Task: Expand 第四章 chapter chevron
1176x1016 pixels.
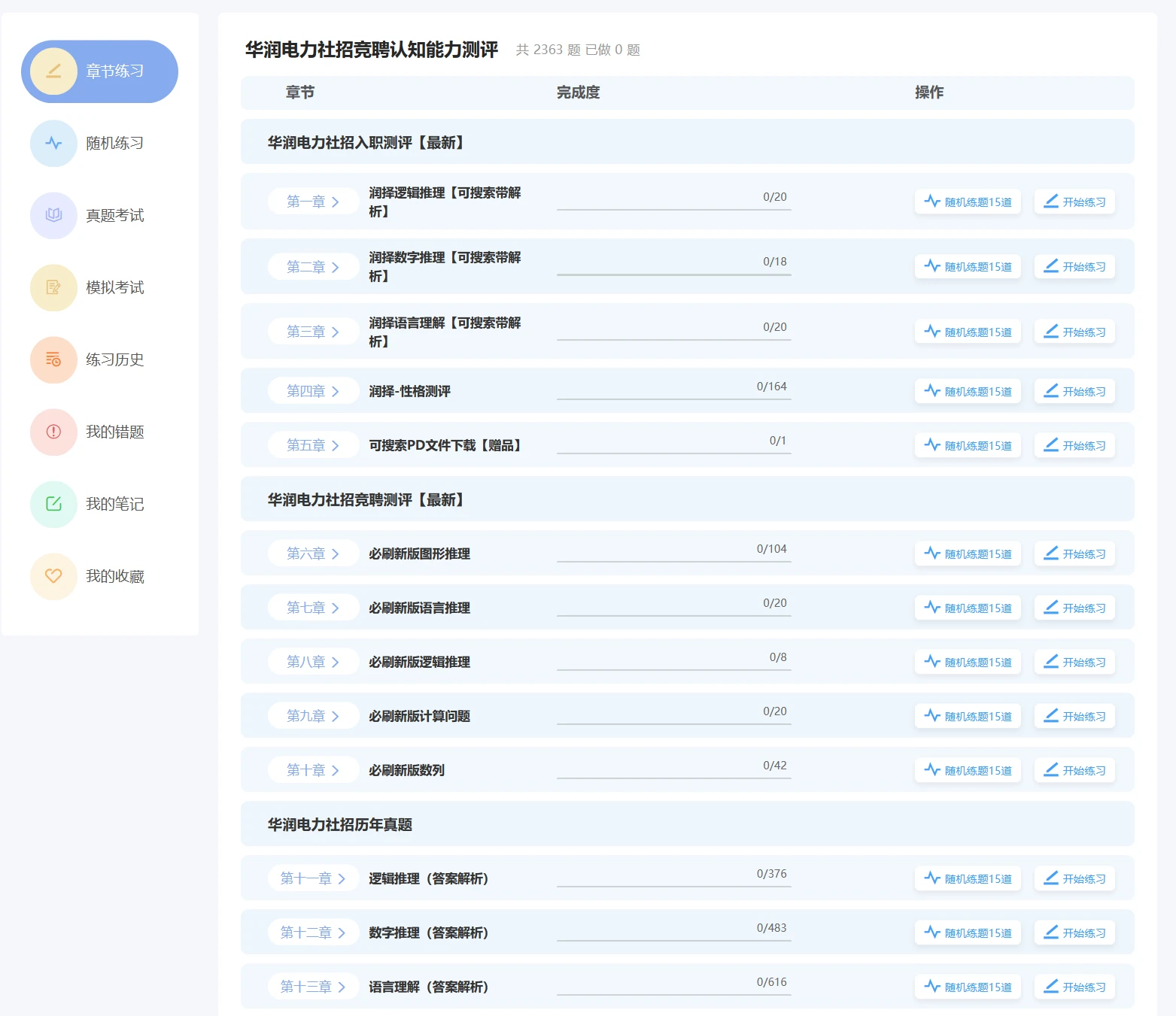Action: coord(335,391)
